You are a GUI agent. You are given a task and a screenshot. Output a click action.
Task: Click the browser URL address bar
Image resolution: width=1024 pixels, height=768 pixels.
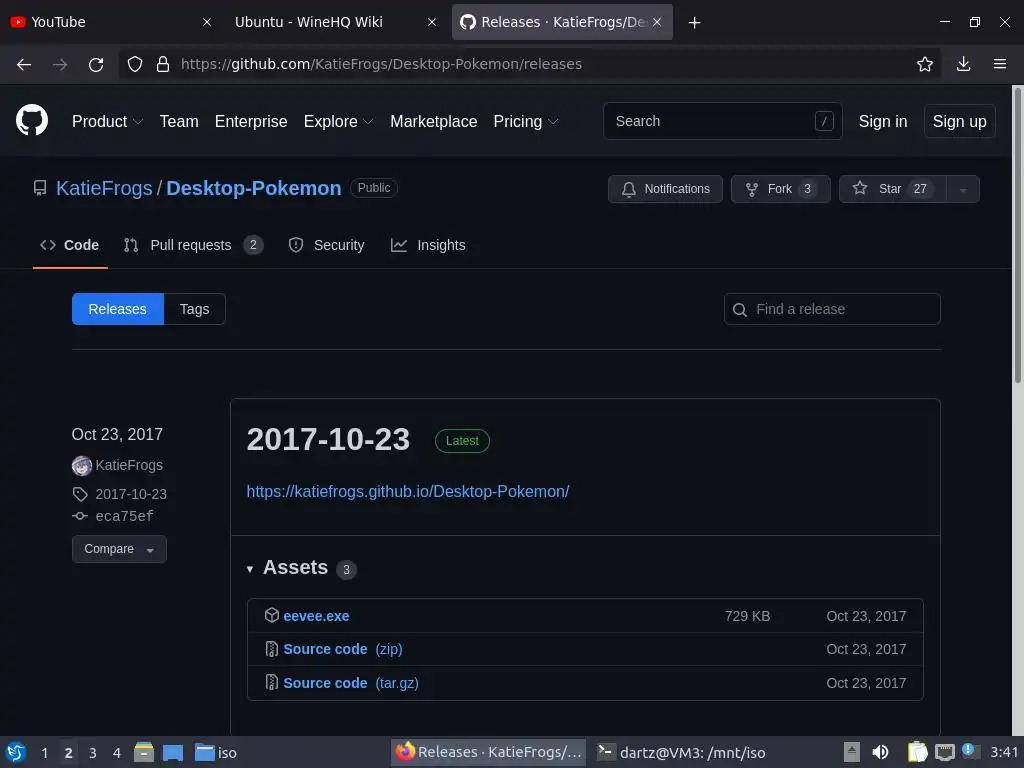coord(529,64)
